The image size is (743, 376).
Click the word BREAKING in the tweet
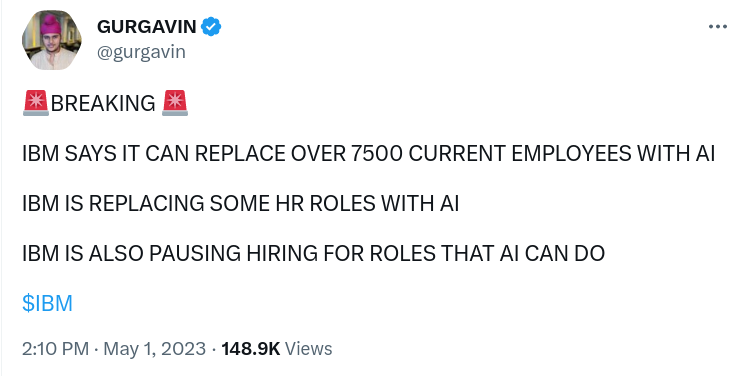(x=103, y=103)
